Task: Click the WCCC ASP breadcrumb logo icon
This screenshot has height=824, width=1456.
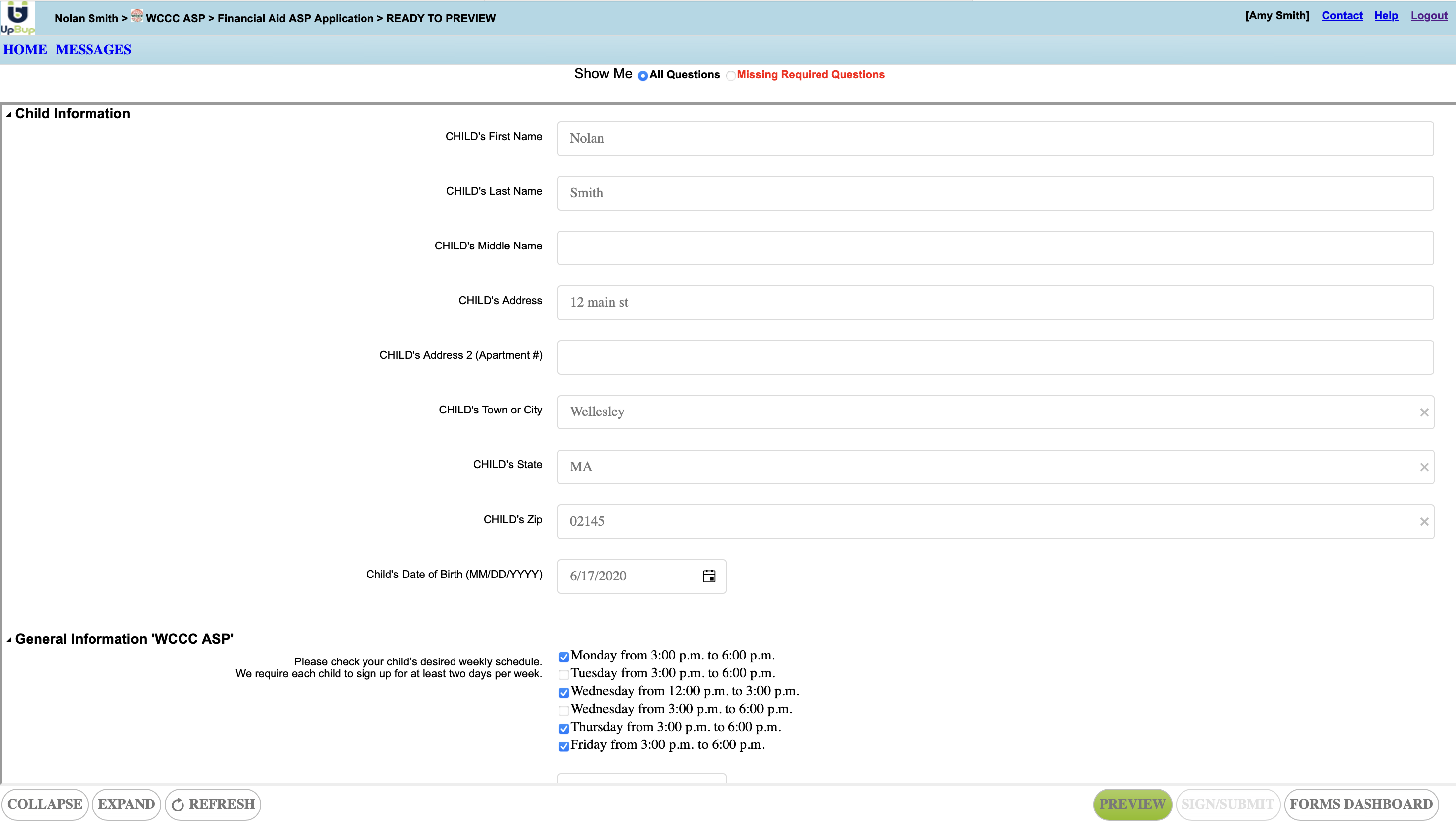Action: pyautogui.click(x=137, y=16)
